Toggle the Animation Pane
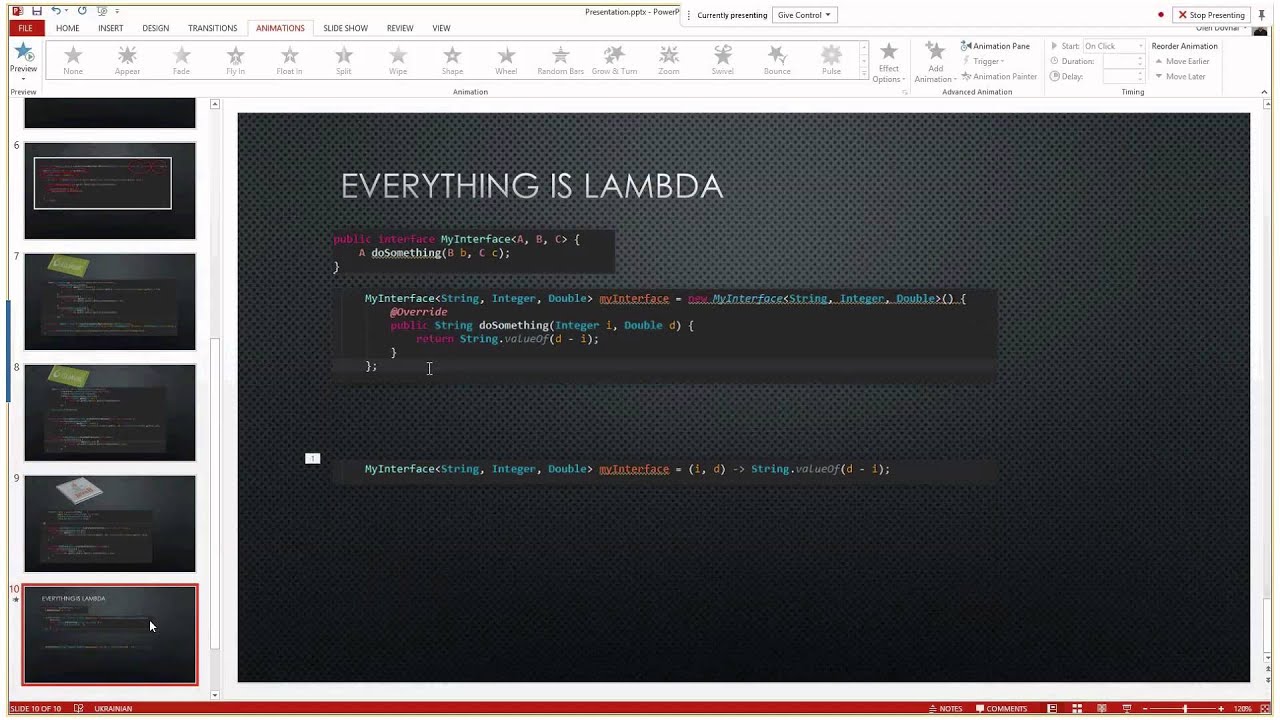 pos(995,46)
